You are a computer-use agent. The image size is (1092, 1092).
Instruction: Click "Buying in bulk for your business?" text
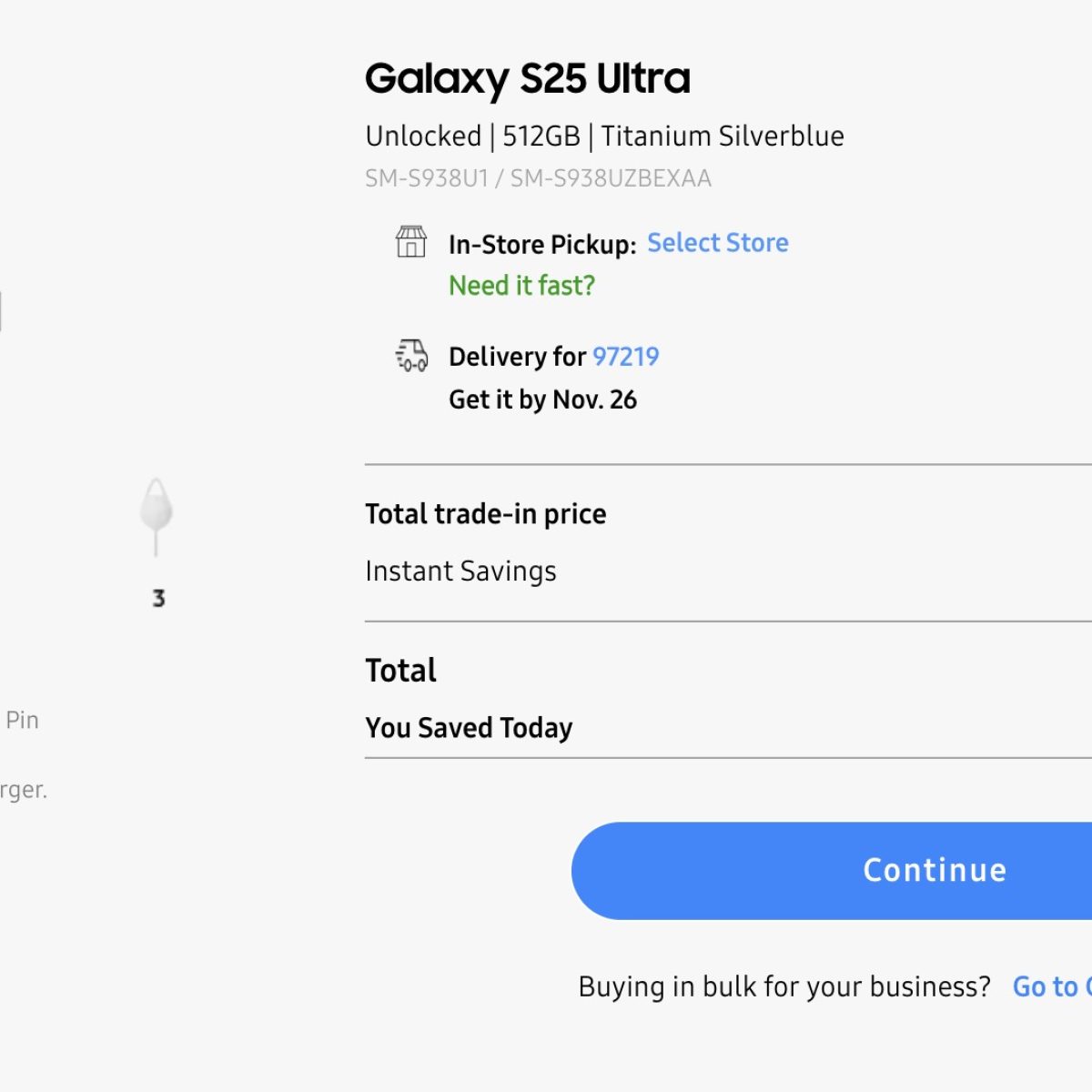click(784, 986)
